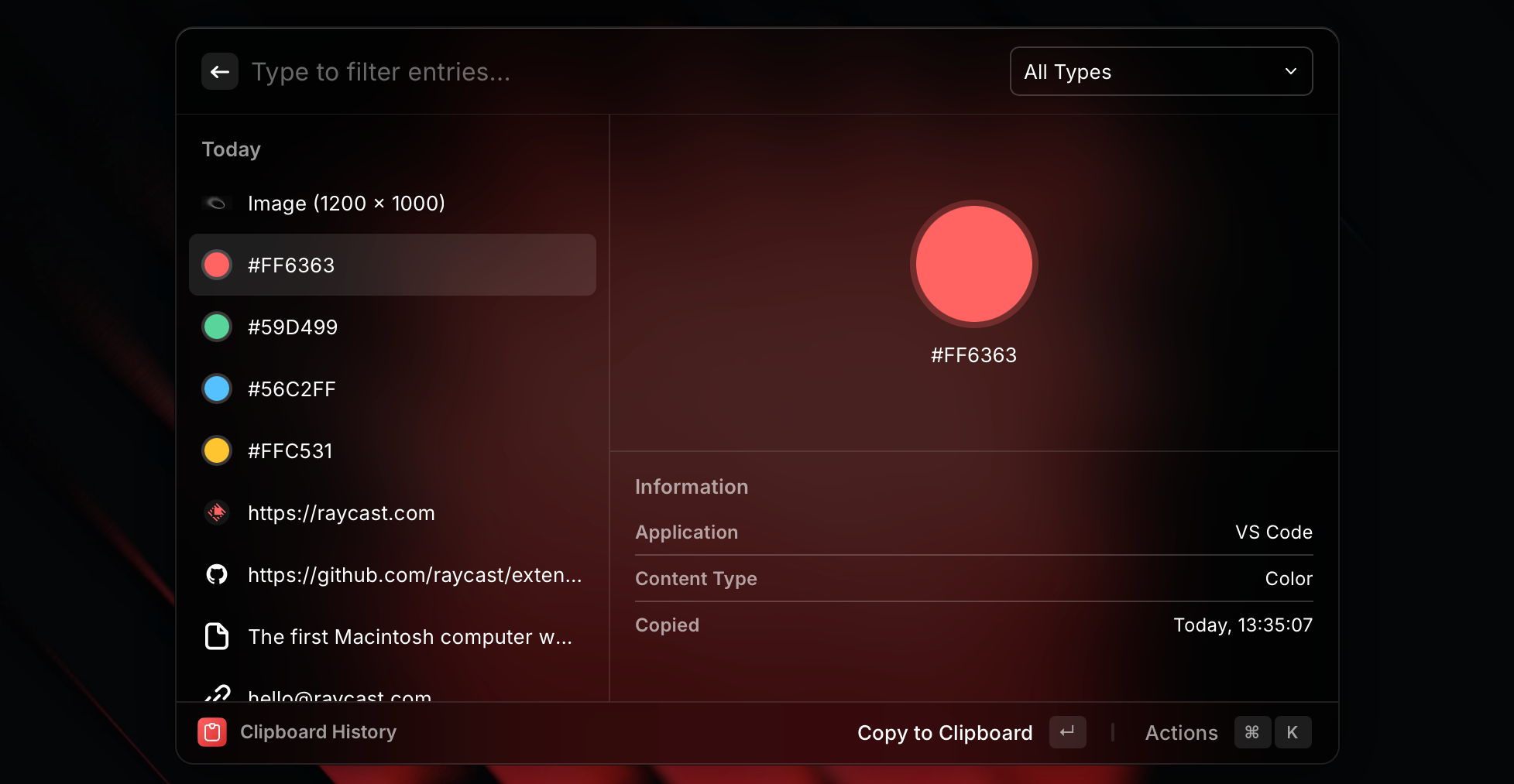
Task: Click the back arrow button
Action: tap(219, 72)
